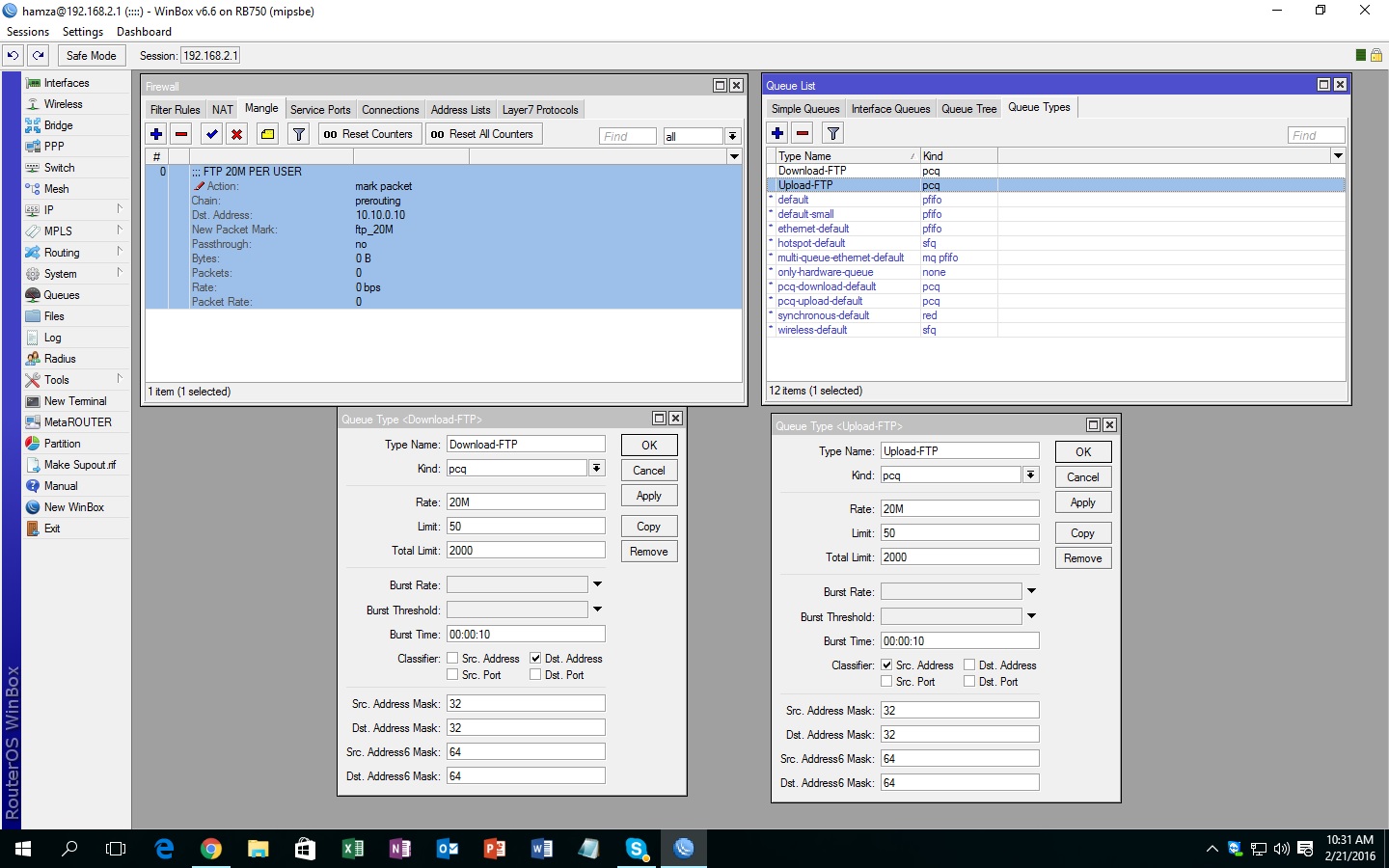The image size is (1389, 868).
Task: Open the Kind dropdown in Download-FTP dialog
Action: [x=598, y=468]
